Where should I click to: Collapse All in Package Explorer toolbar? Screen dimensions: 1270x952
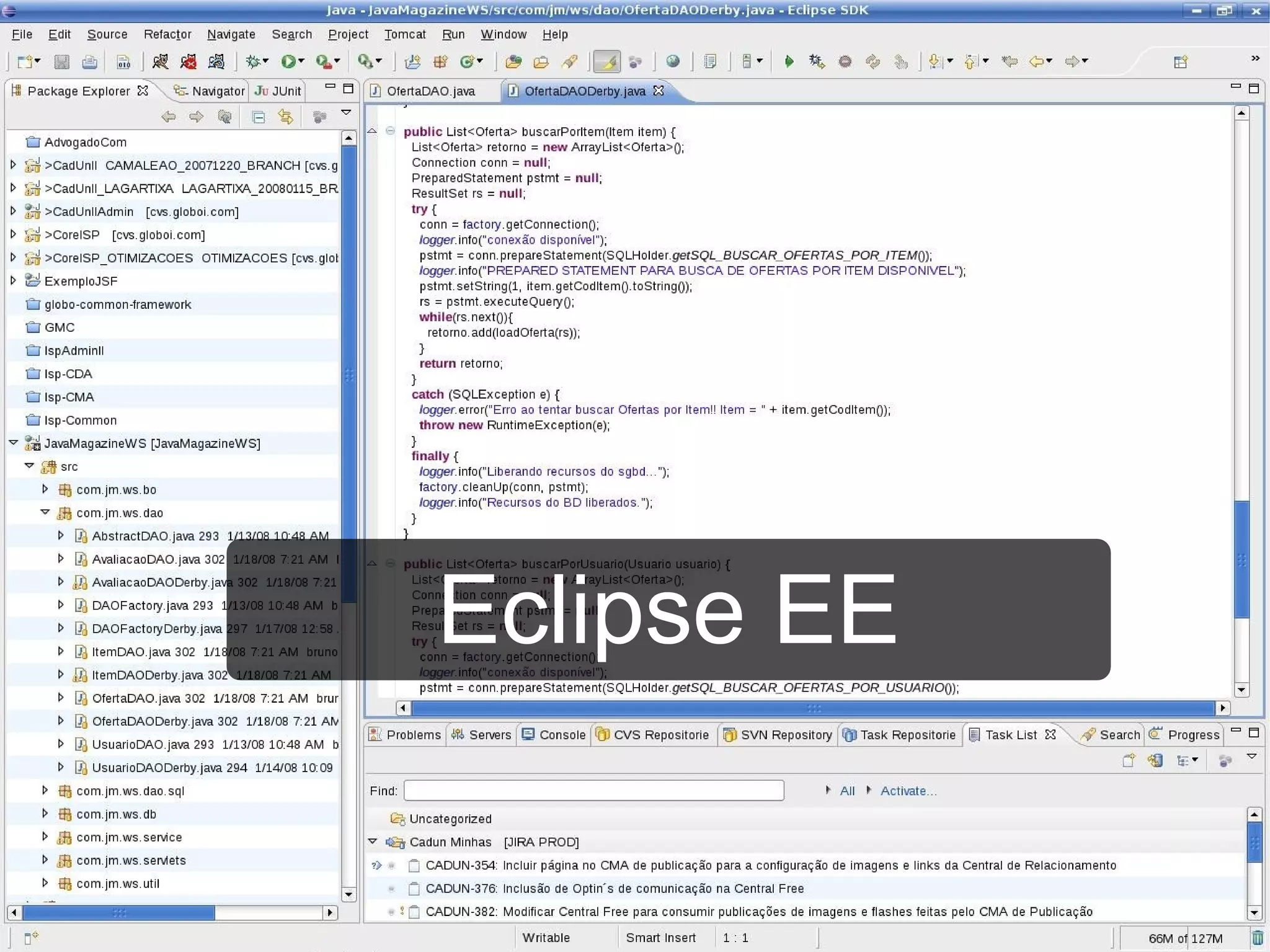point(259,117)
